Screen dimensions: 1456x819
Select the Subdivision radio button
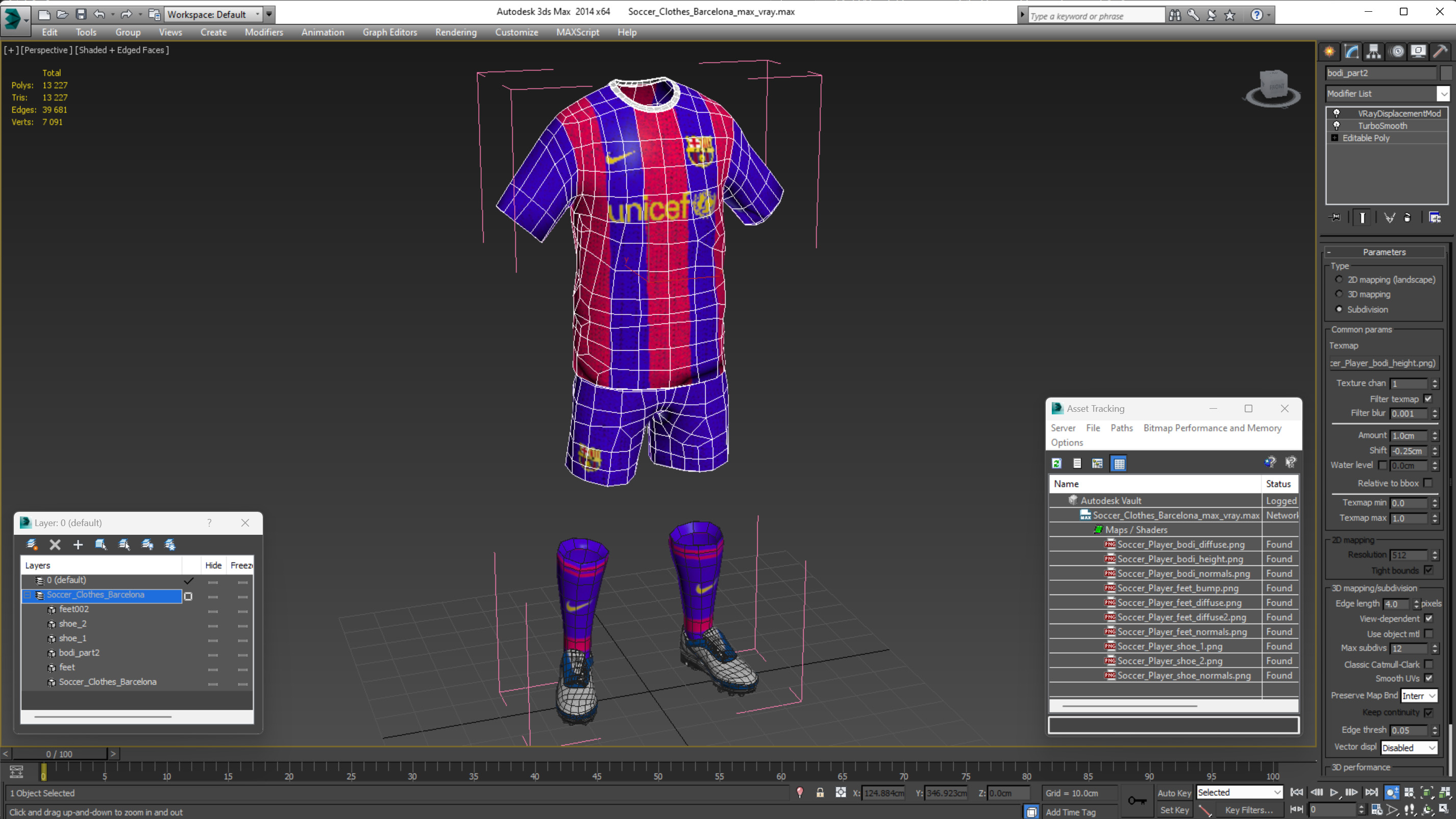click(1339, 309)
